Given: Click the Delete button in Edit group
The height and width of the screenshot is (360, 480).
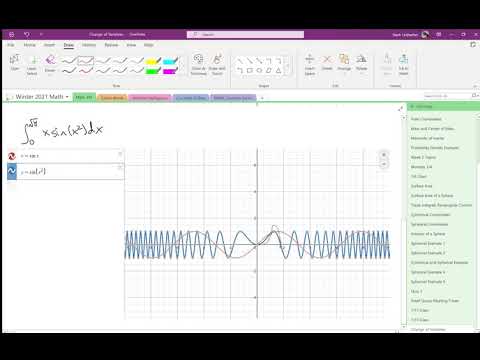Looking at the screenshot, I should coord(327,63).
